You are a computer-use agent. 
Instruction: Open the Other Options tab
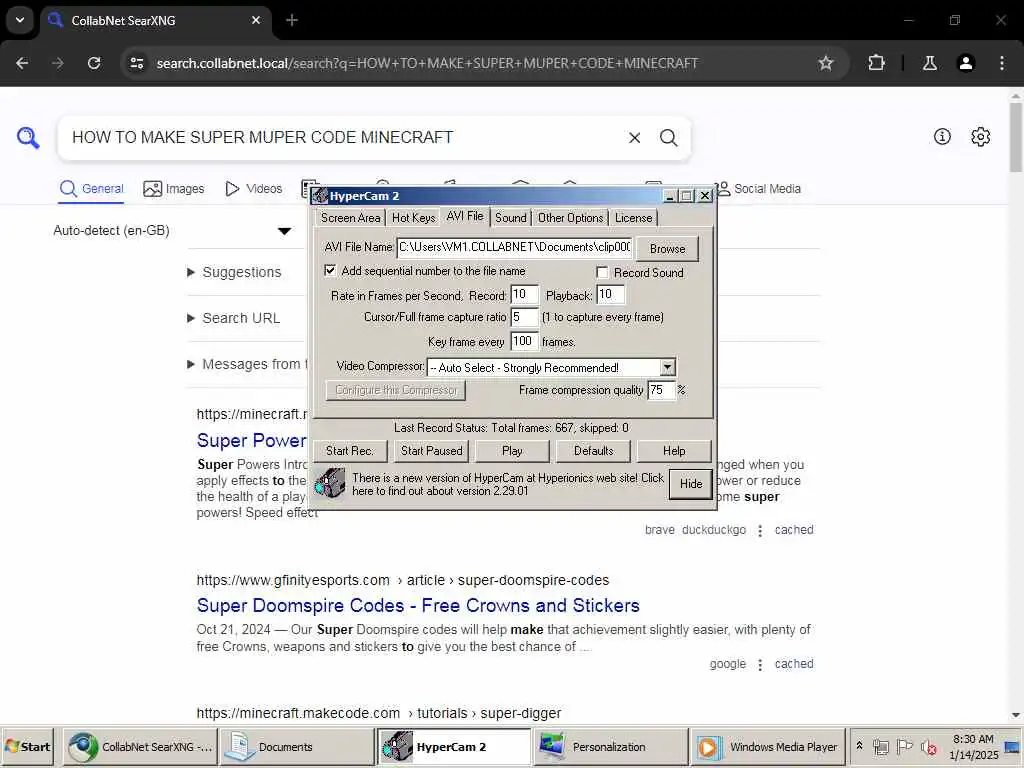click(570, 218)
